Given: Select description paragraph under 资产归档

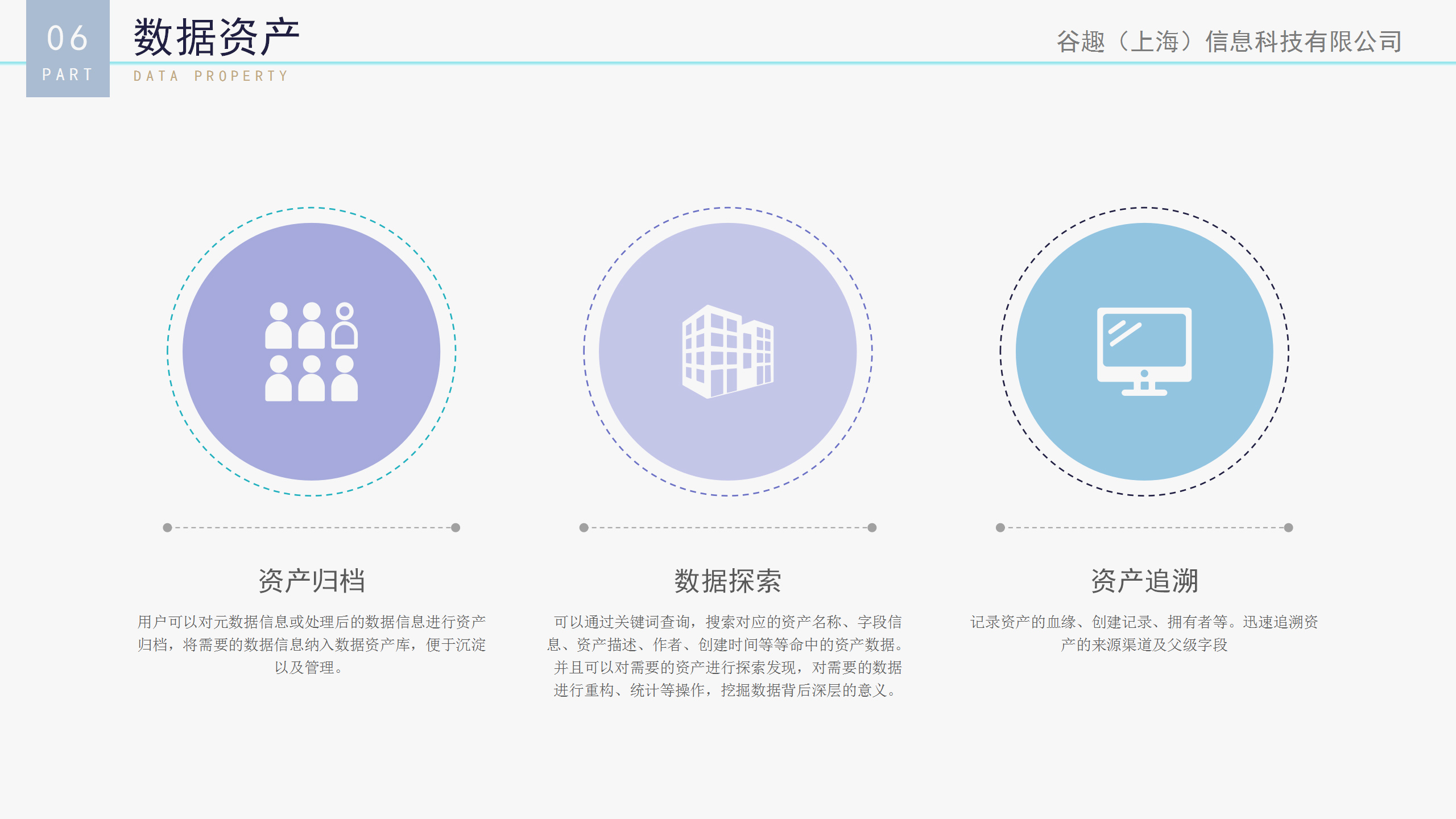Looking at the screenshot, I should coord(311,644).
